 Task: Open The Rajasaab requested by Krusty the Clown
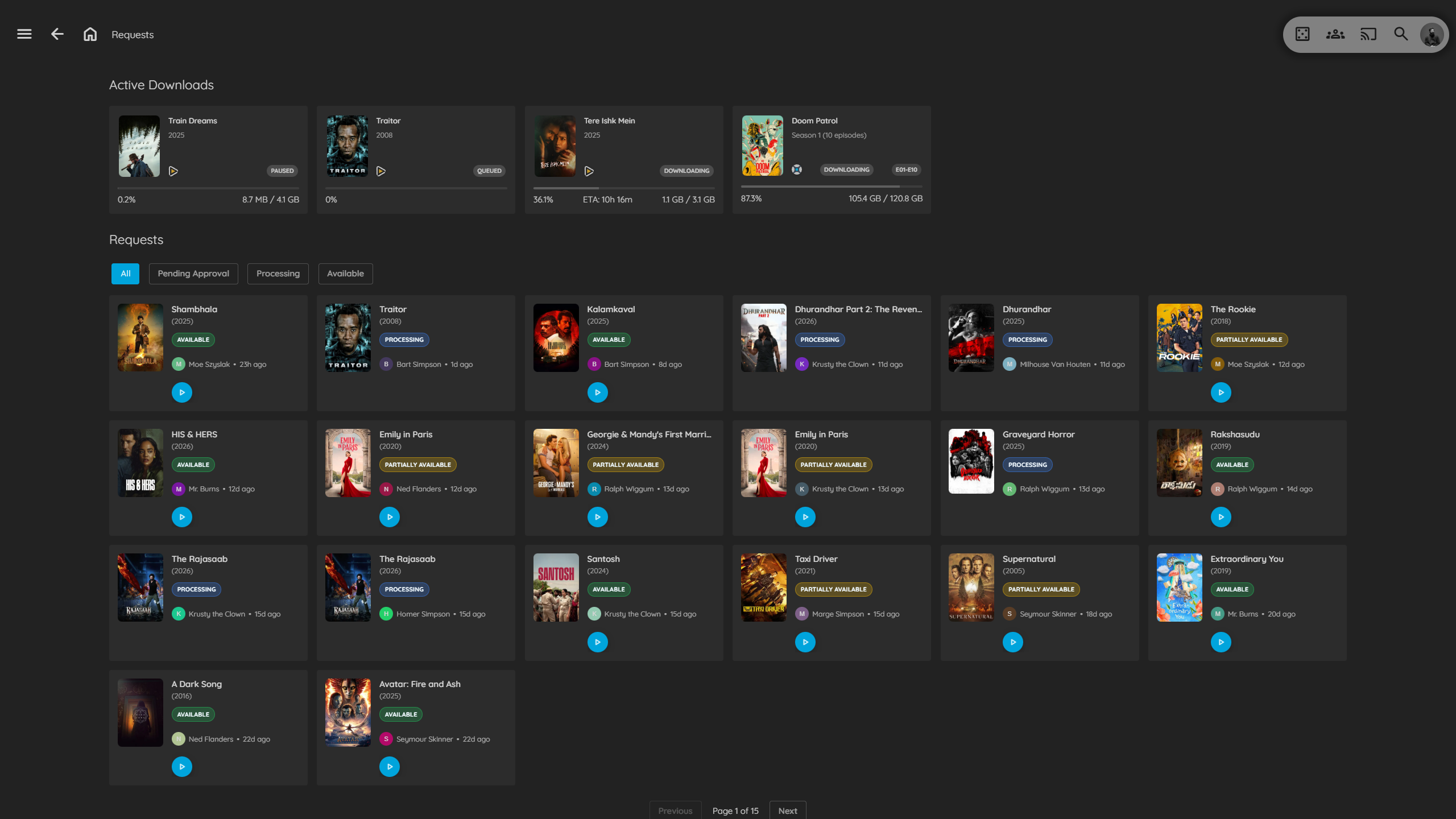tap(200, 559)
